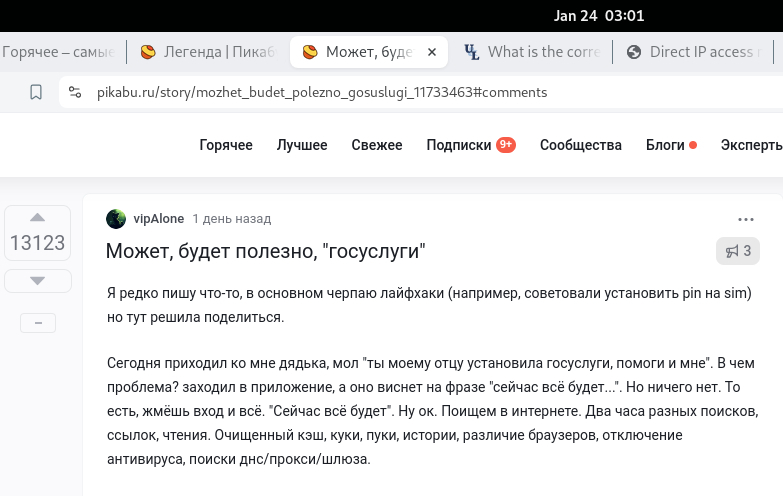Collapse the post using the minus button
This screenshot has width=783, height=496.
(38, 323)
